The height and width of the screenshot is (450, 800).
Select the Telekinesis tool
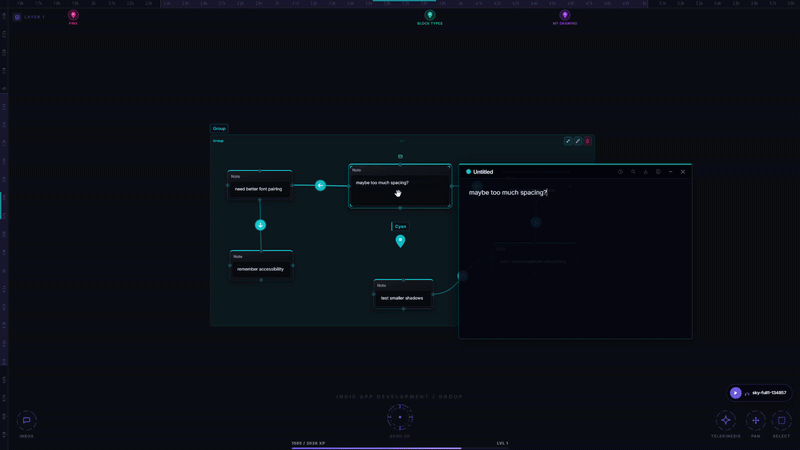[x=726, y=420]
